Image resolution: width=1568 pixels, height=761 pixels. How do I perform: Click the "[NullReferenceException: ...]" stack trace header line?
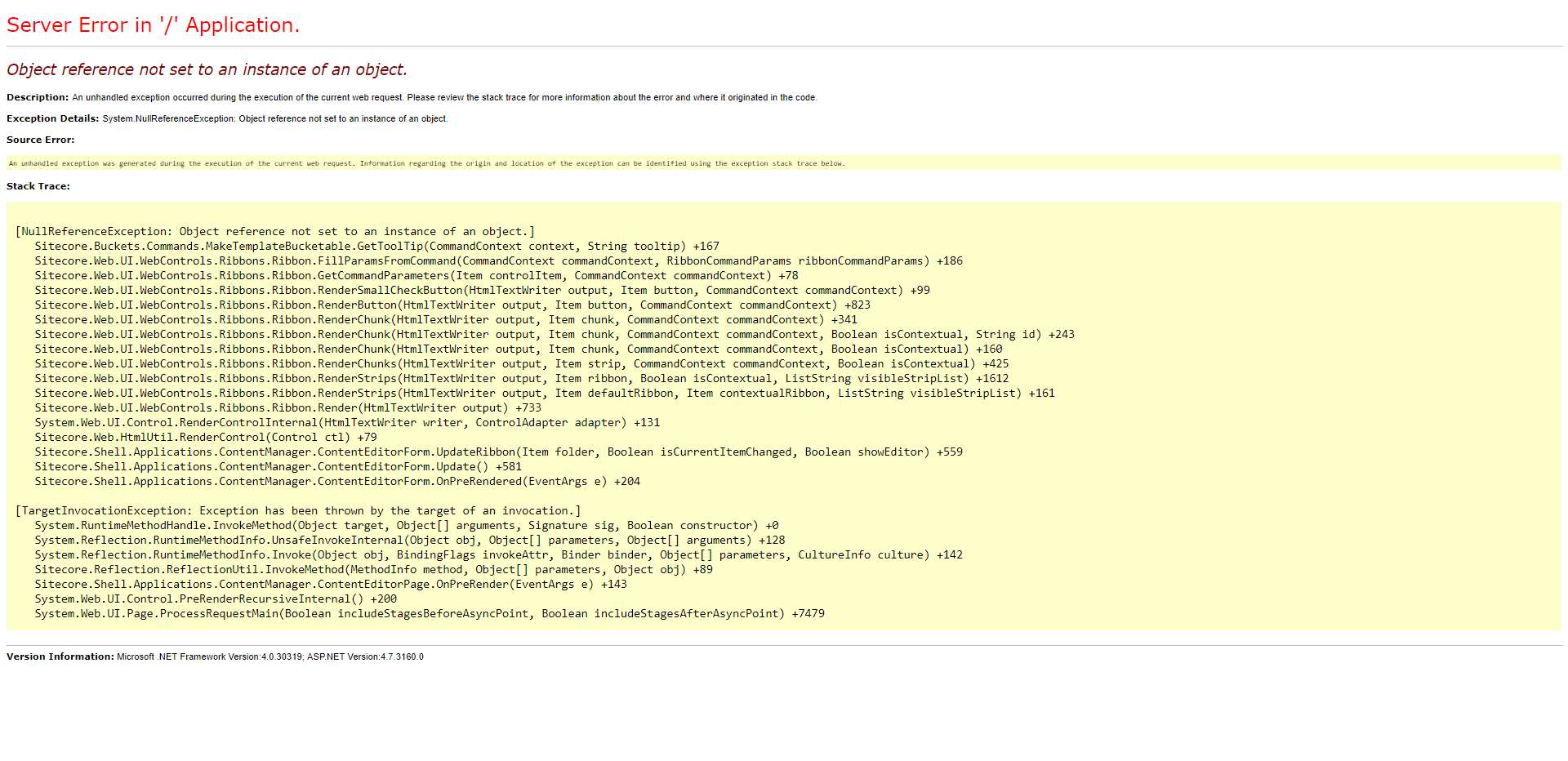click(x=275, y=232)
